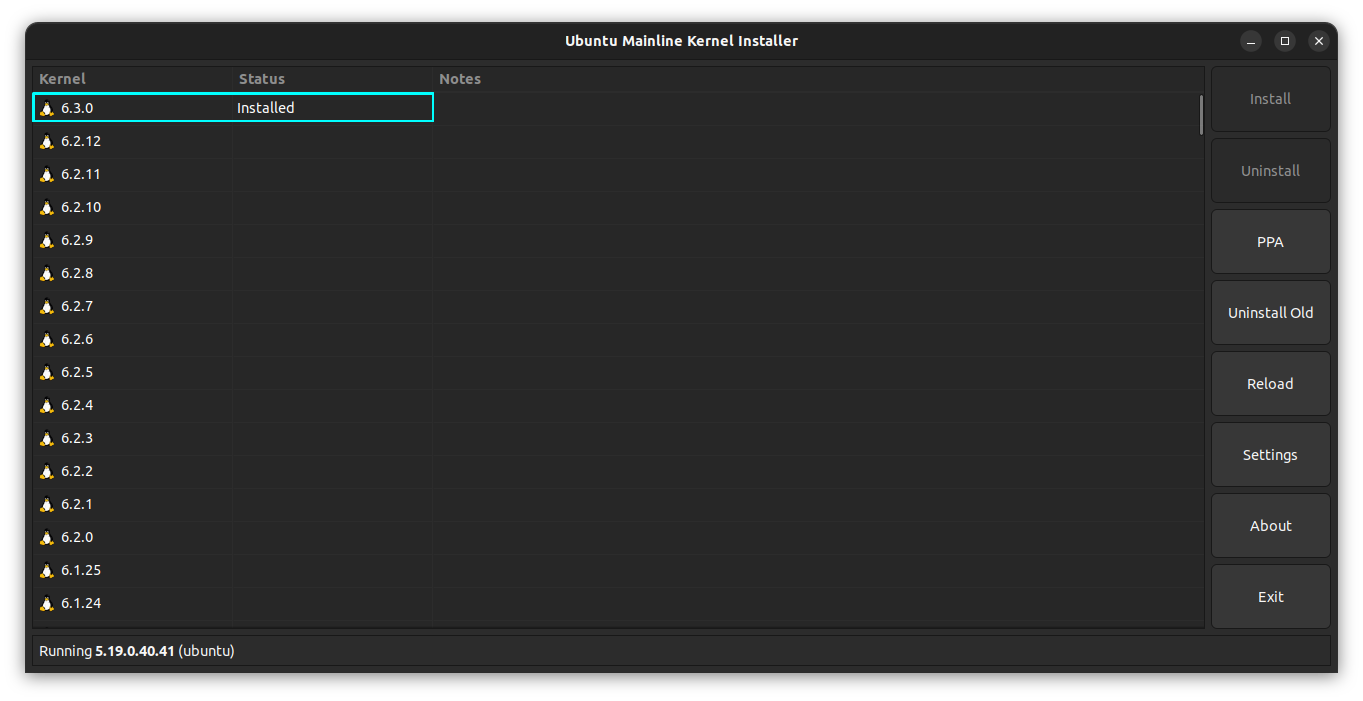Click the penguin icon beside kernel 6.2.10

pyautogui.click(x=46, y=207)
